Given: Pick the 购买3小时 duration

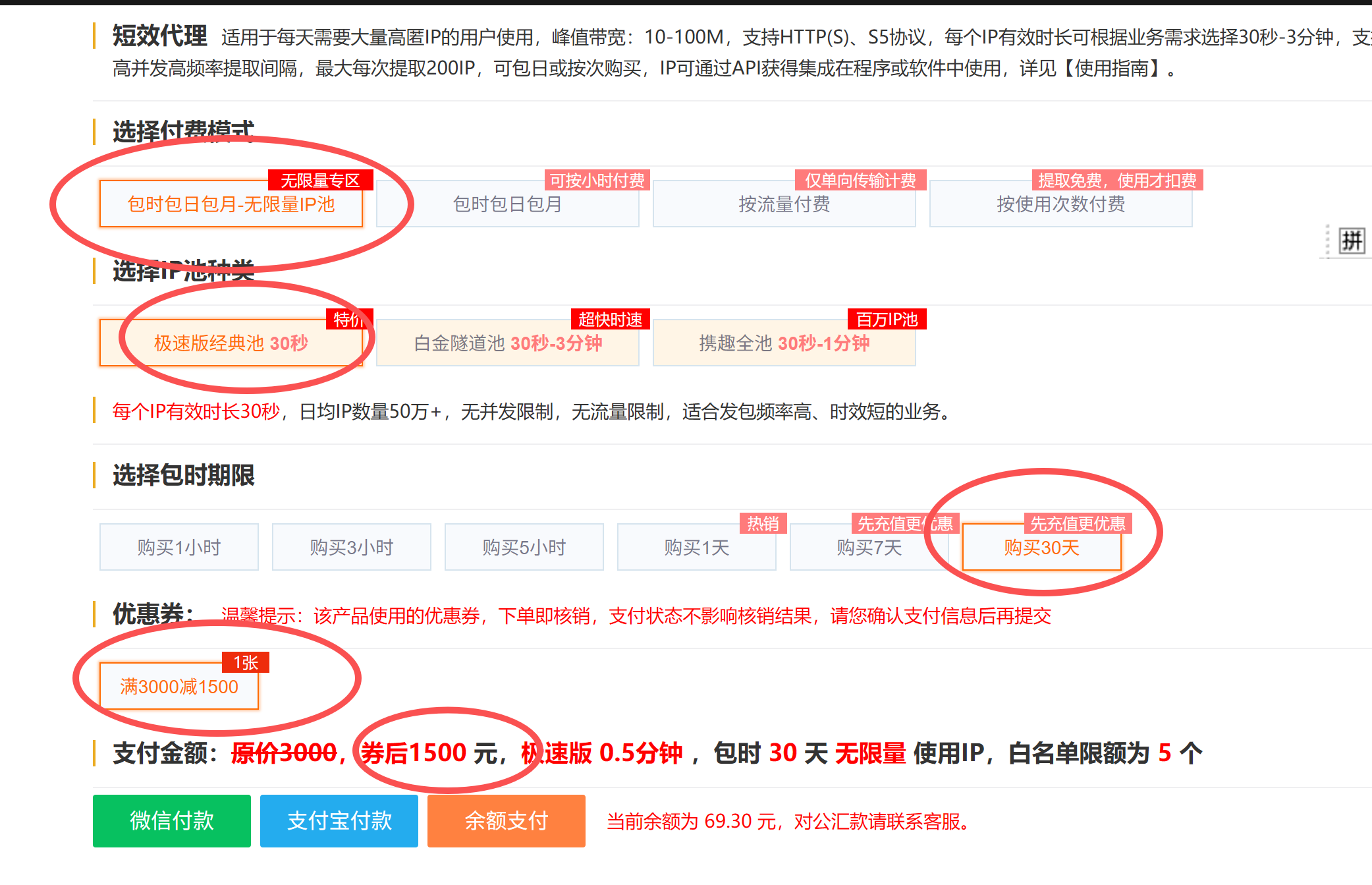Looking at the screenshot, I should (x=351, y=547).
